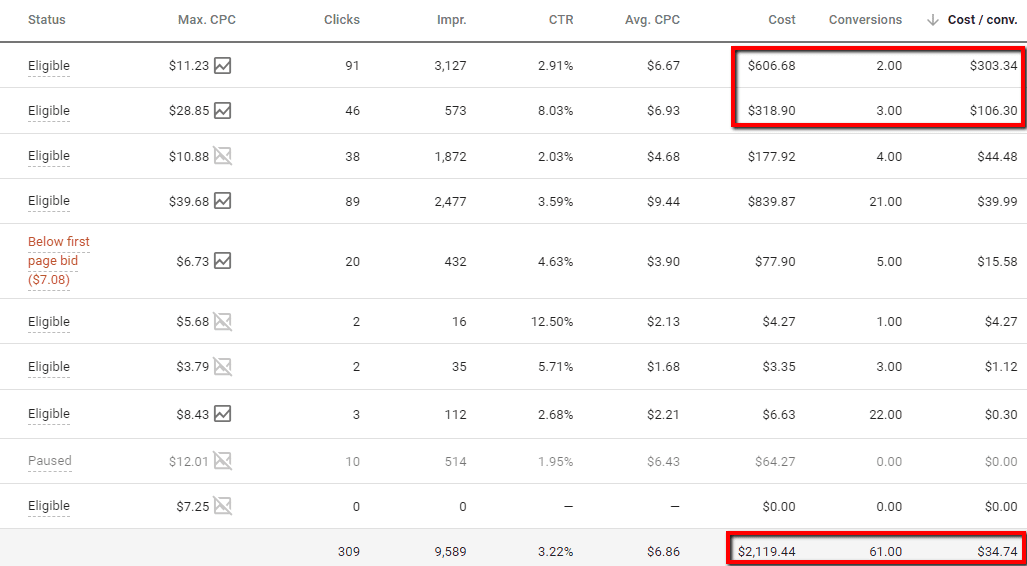
Task: Click the Max. CPC column header
Action: pos(207,20)
